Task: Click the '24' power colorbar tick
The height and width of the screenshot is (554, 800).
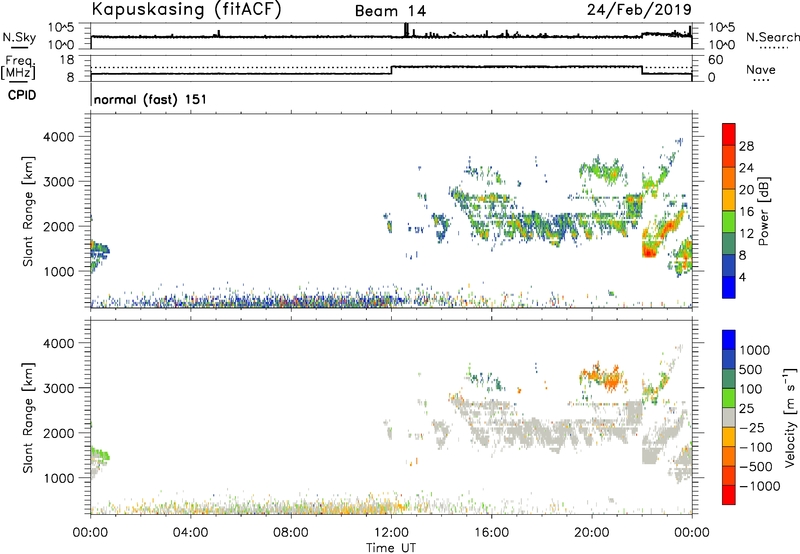Action: [746, 168]
